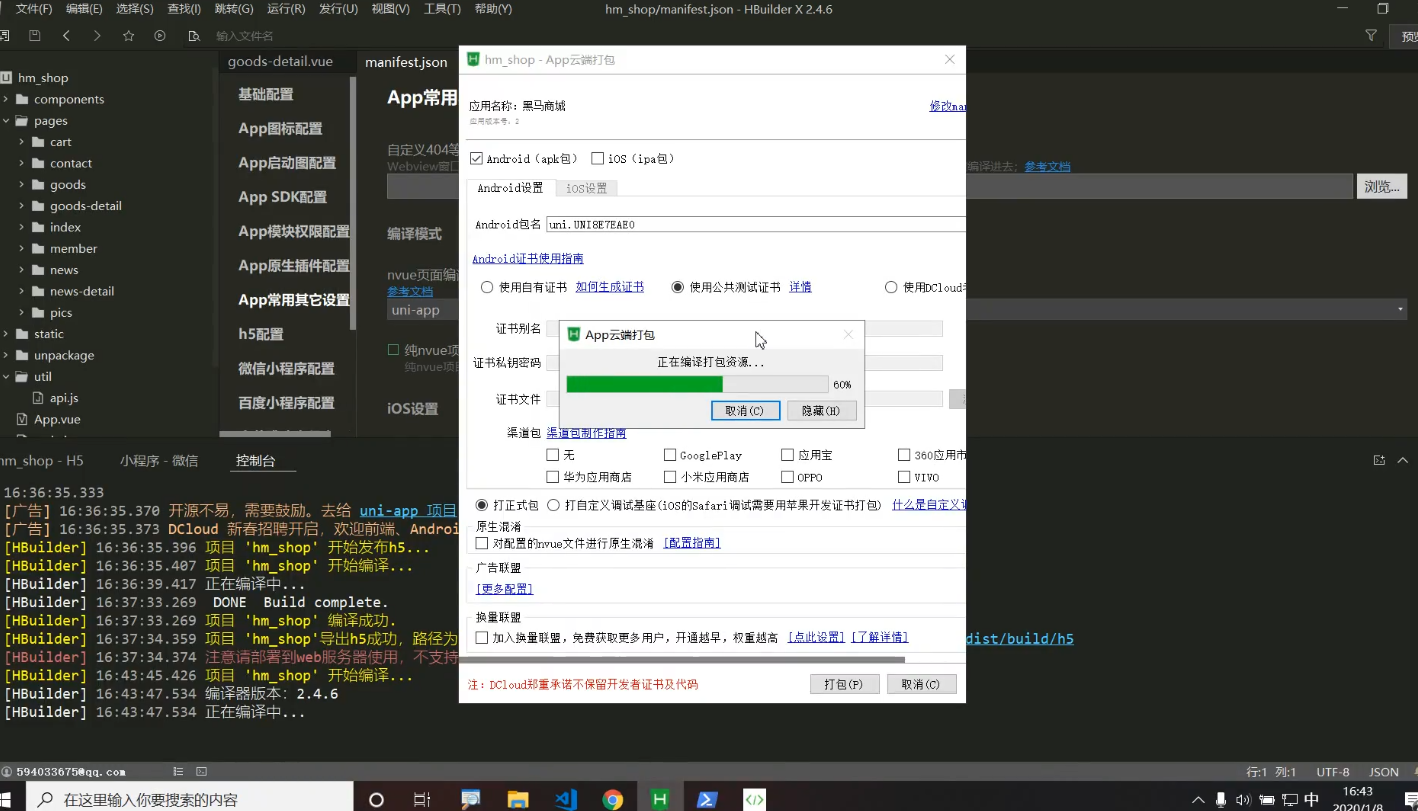Expand the goods folder in the project tree
The image size is (1418, 811).
coord(22,184)
